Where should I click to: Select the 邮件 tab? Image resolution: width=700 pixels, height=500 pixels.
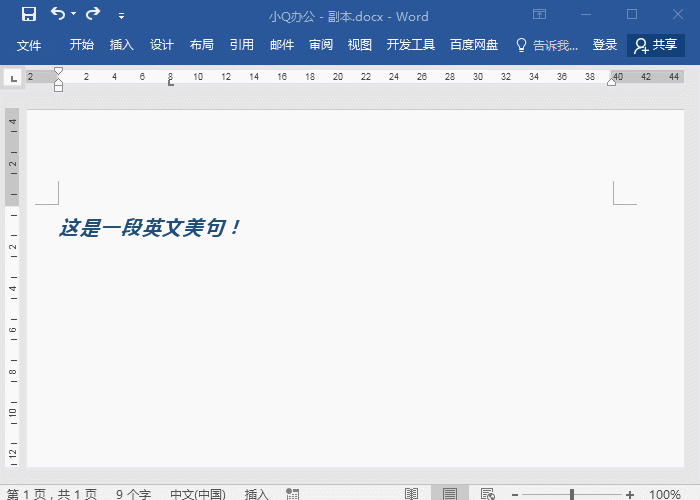282,45
